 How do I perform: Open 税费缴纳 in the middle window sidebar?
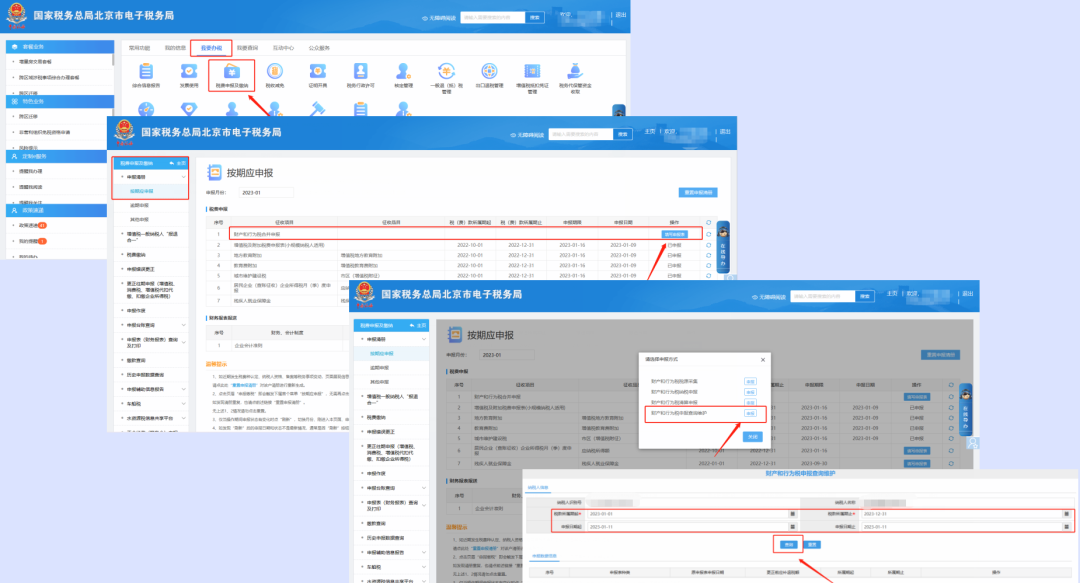[136, 254]
